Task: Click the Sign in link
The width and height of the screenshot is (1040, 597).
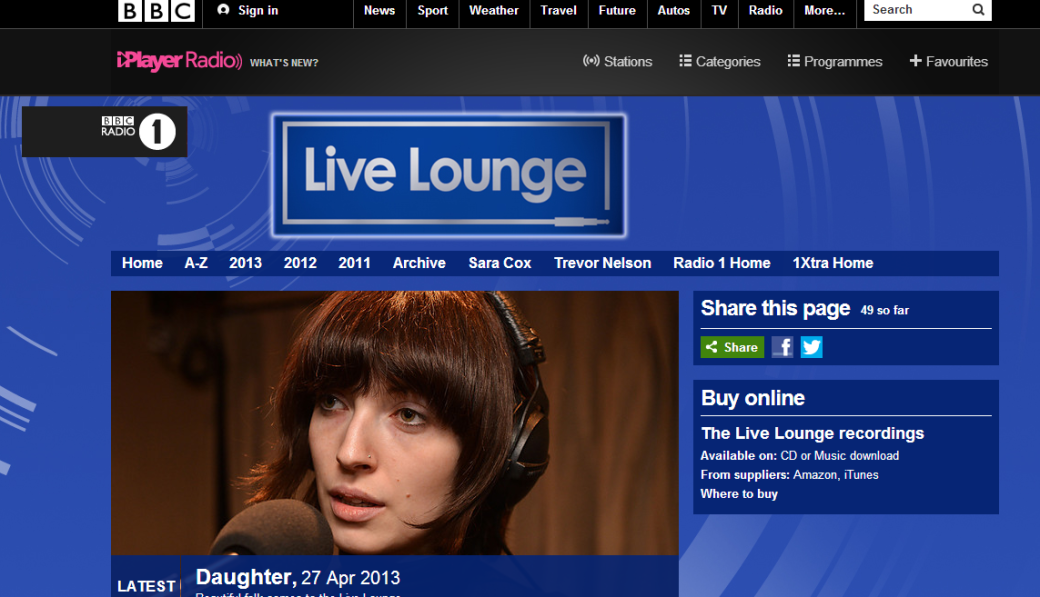Action: [x=248, y=10]
